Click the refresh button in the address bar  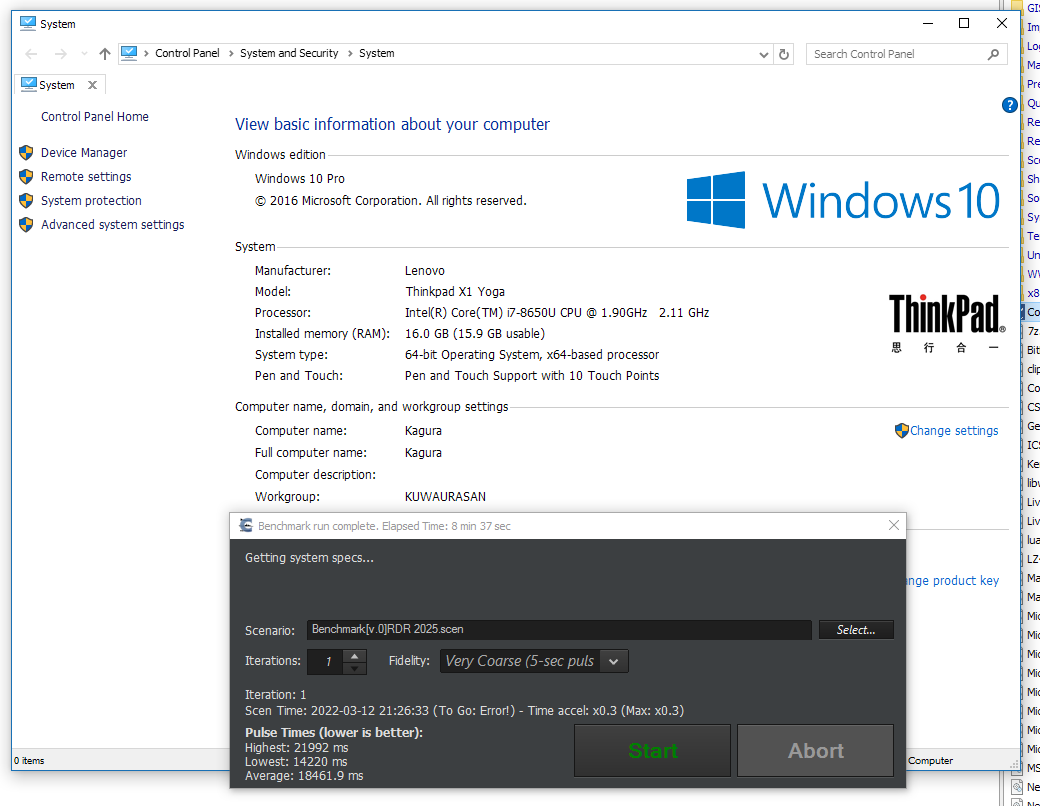coord(784,54)
